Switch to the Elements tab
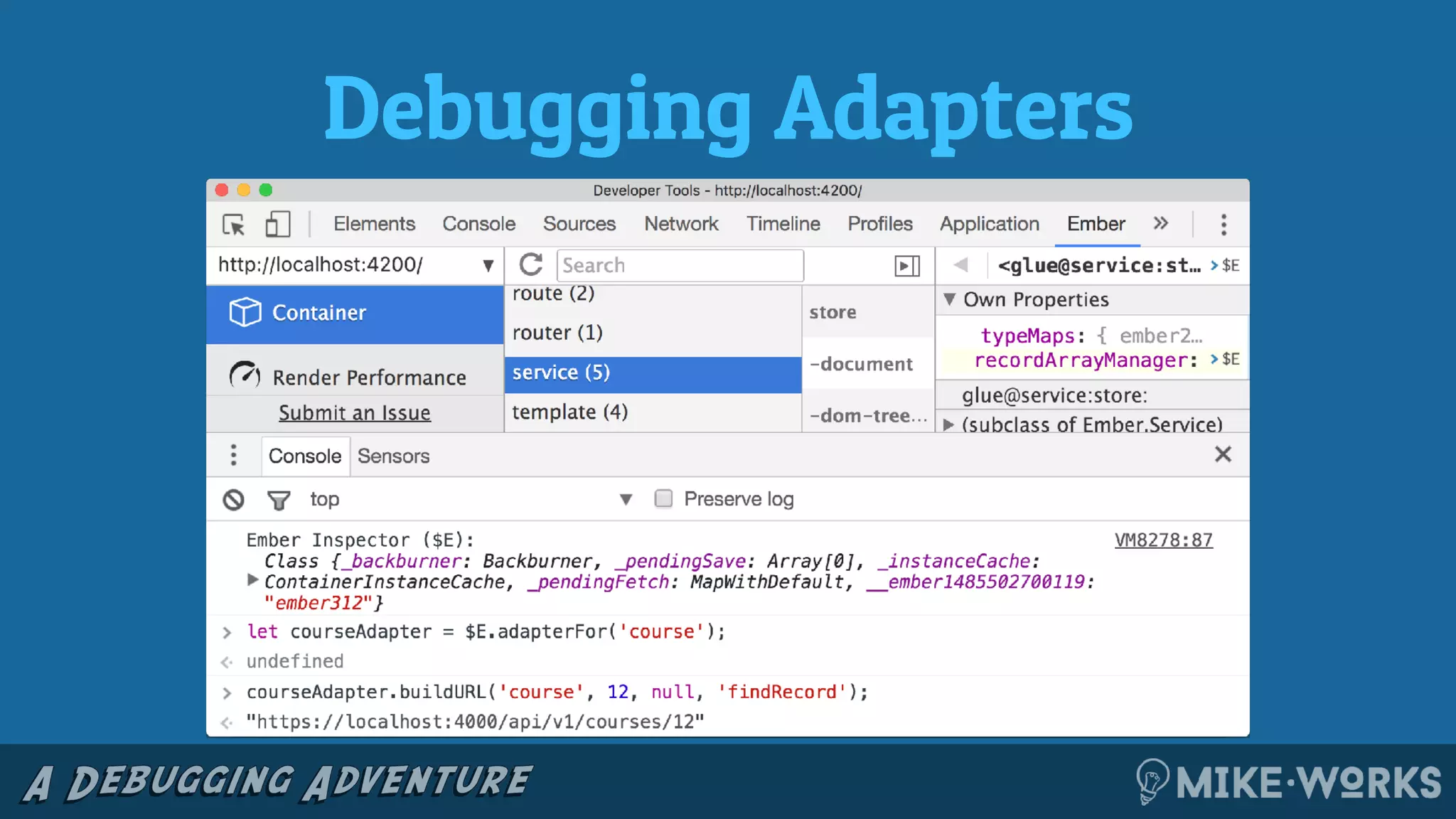This screenshot has height=819, width=1456. pos(374,223)
